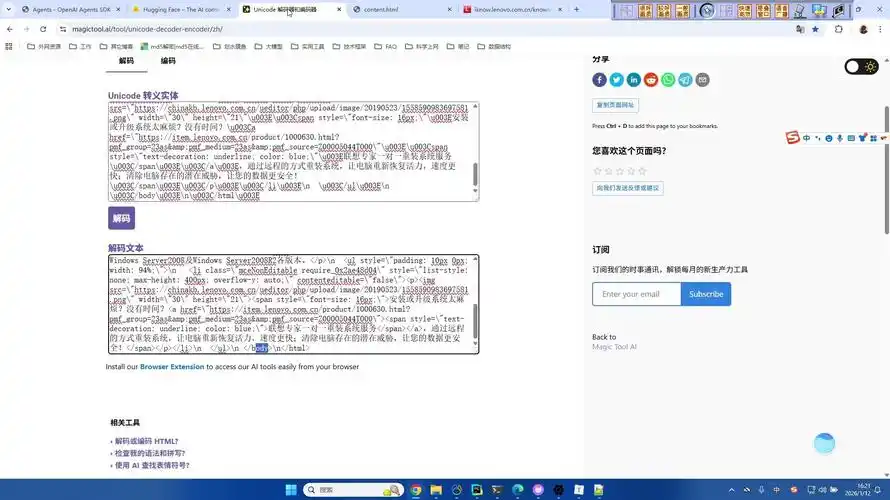Open the translate page icon
This screenshot has width=890, height=500.
tap(800, 29)
